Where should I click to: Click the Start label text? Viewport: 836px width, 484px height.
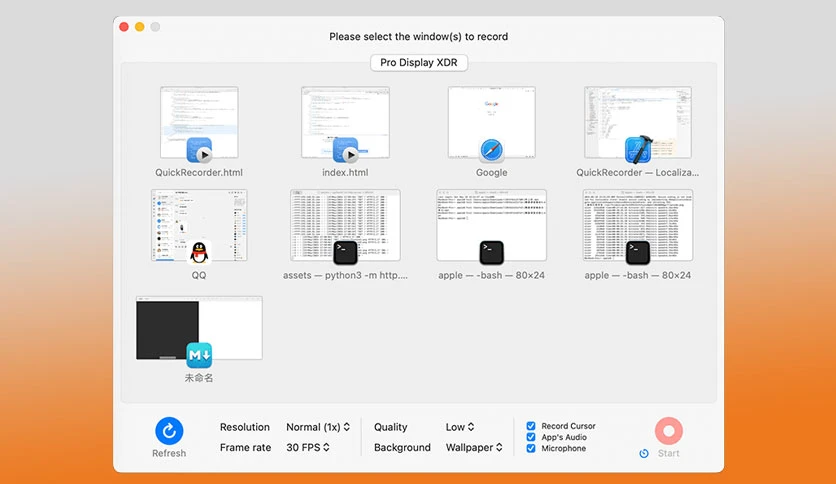pyautogui.click(x=669, y=453)
